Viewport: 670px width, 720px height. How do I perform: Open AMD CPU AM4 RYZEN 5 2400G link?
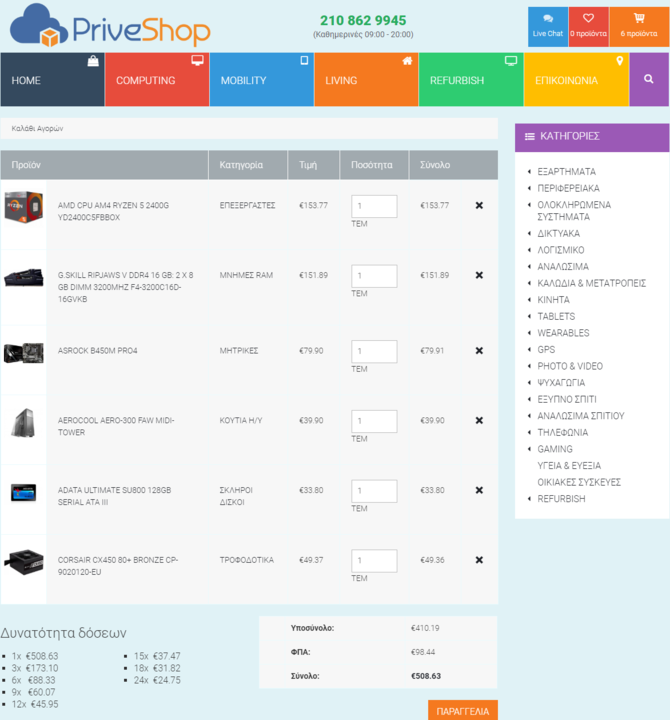click(113, 211)
